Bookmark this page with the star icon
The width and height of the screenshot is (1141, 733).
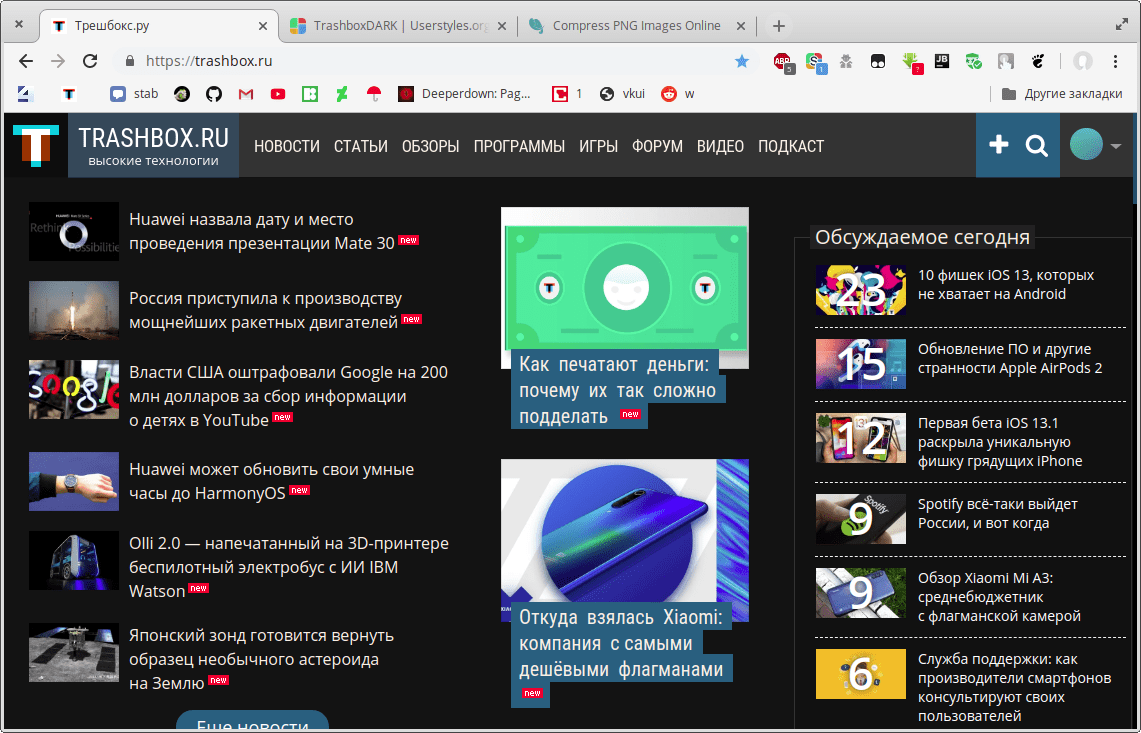pyautogui.click(x=741, y=61)
